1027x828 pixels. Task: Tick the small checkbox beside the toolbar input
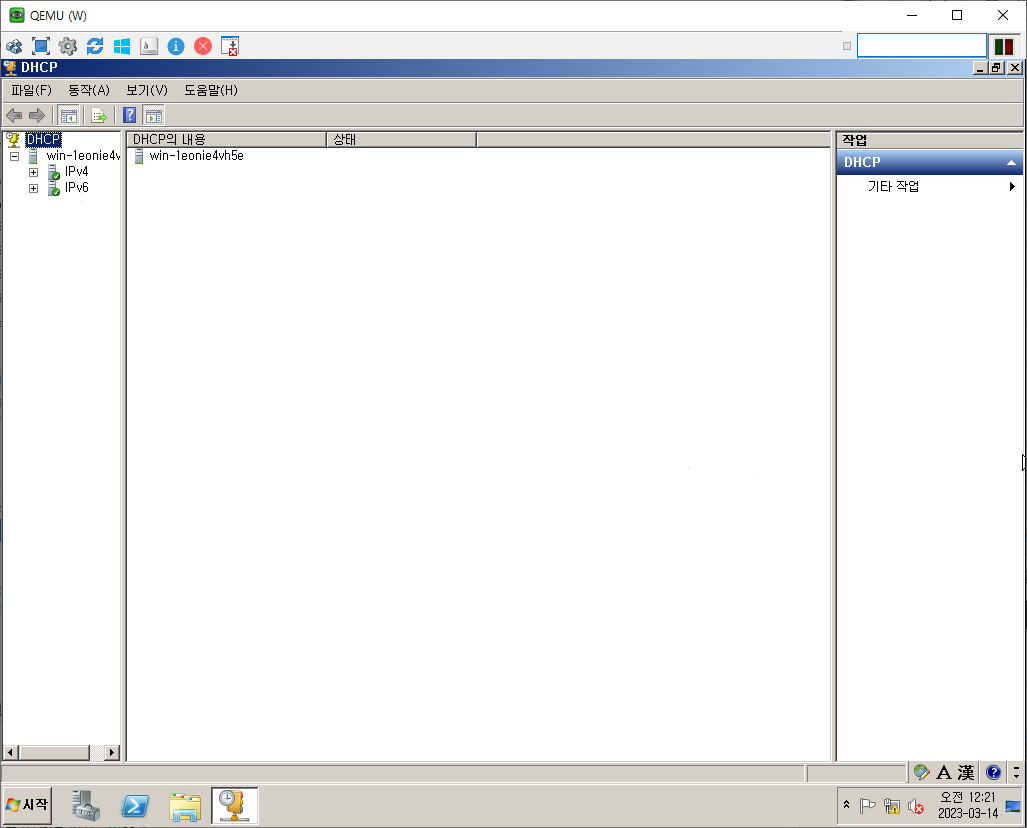[x=847, y=46]
